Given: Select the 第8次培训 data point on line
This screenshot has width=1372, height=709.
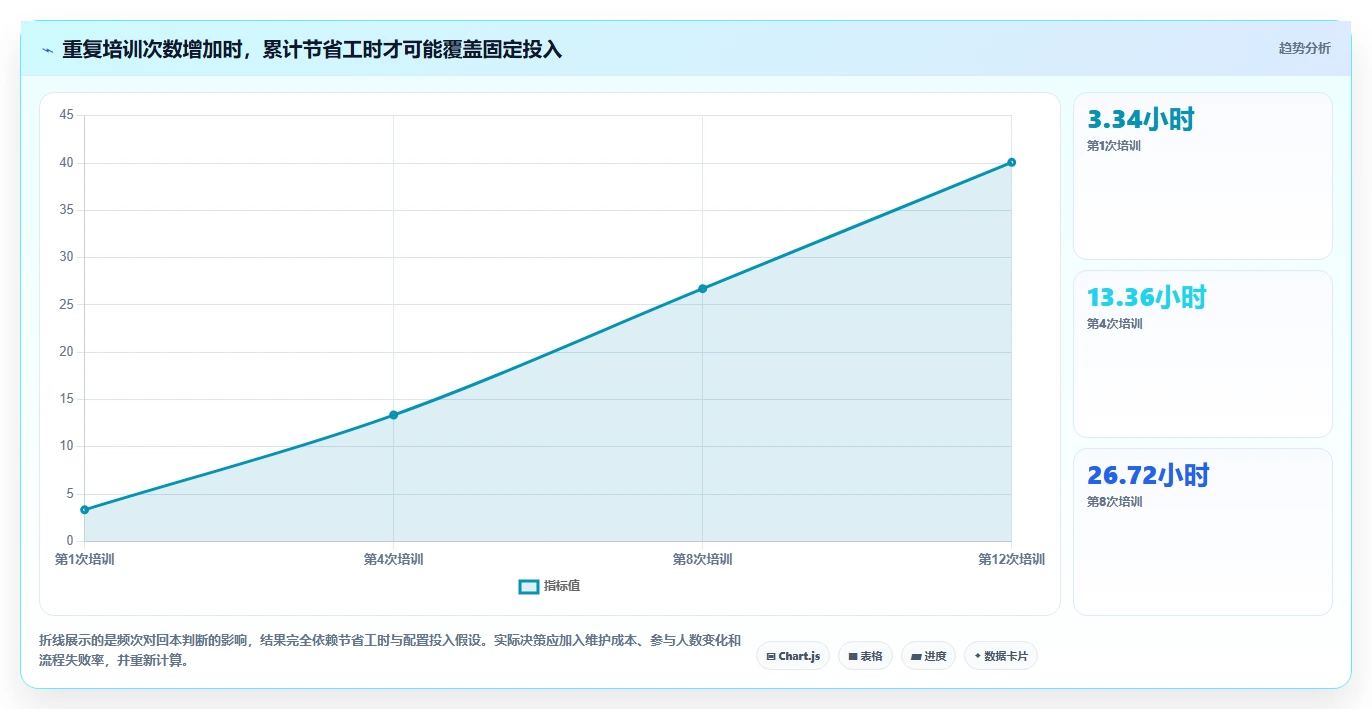Looking at the screenshot, I should click(x=702, y=289).
